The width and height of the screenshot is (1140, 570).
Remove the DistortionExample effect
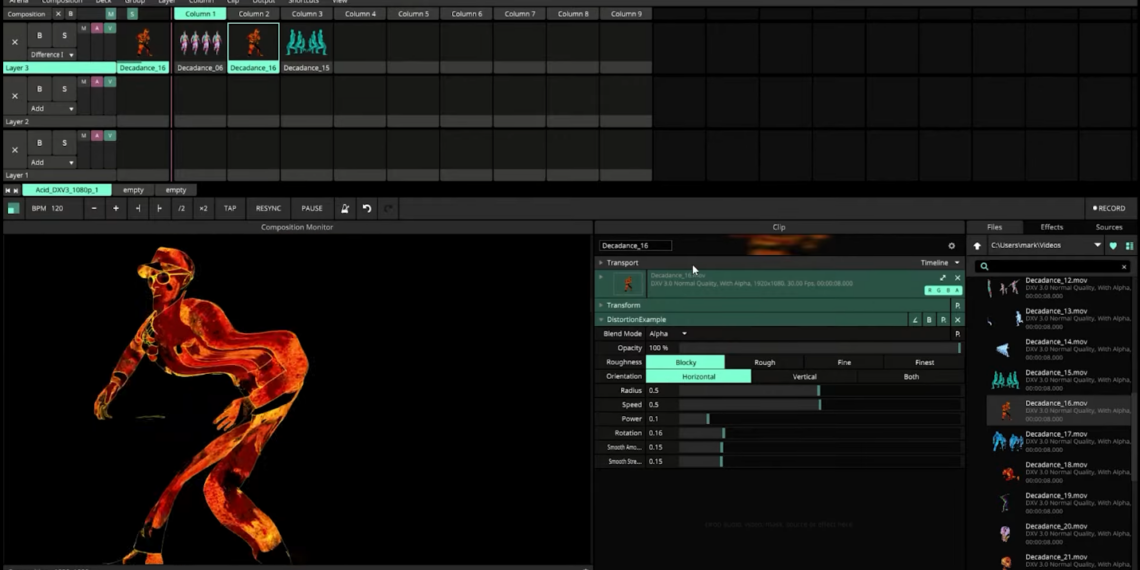click(957, 320)
